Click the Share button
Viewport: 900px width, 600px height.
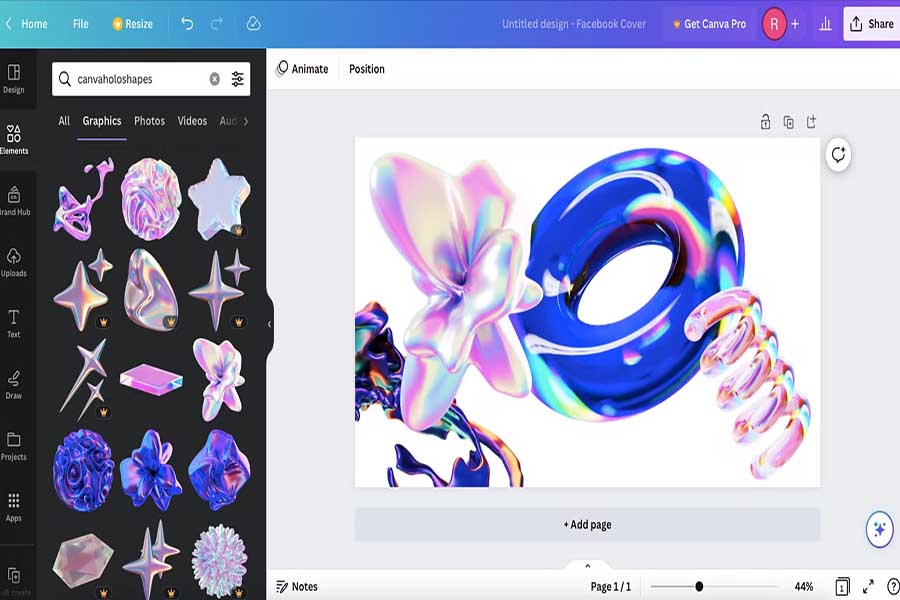click(x=872, y=24)
